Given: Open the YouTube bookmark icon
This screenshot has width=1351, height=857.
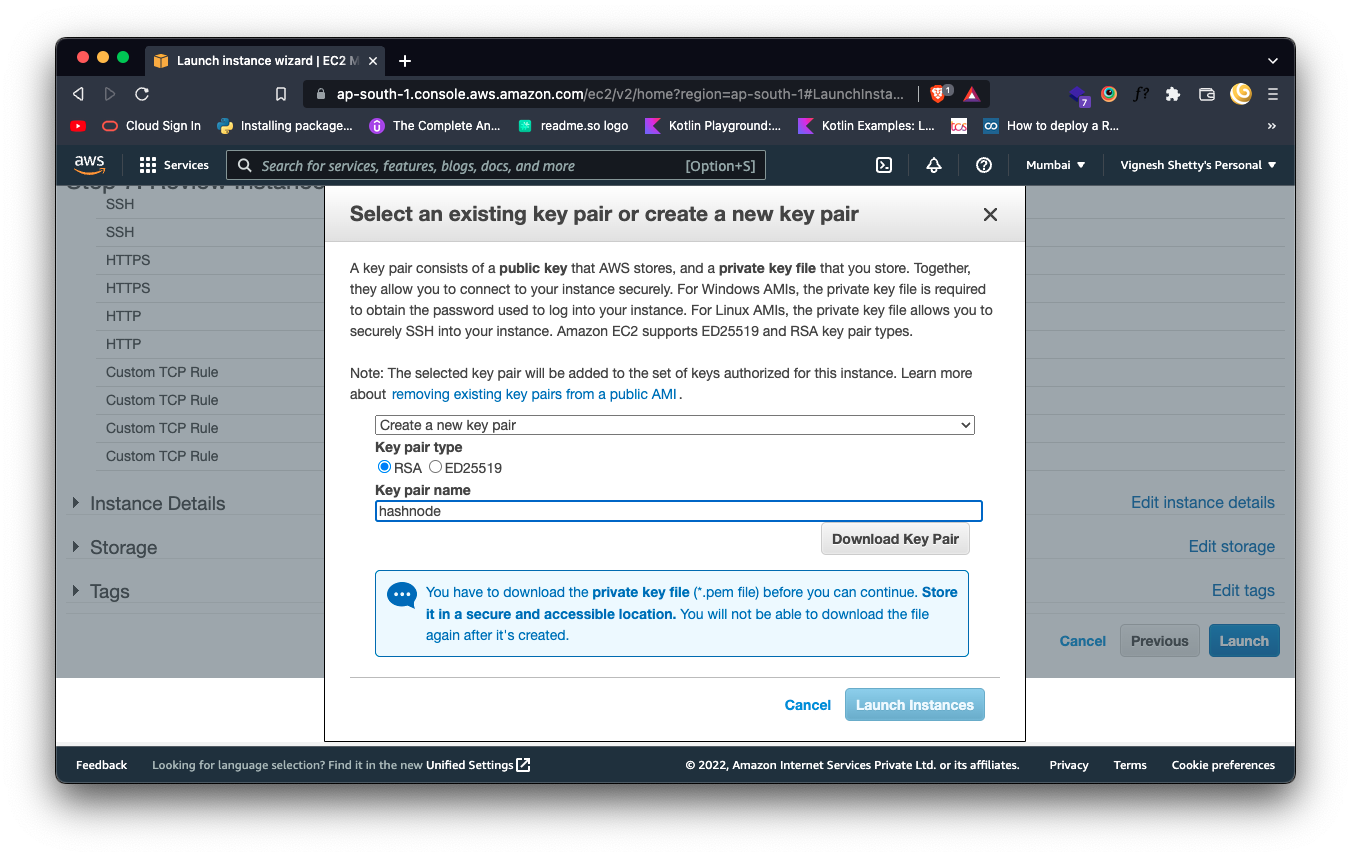Looking at the screenshot, I should tap(78, 126).
